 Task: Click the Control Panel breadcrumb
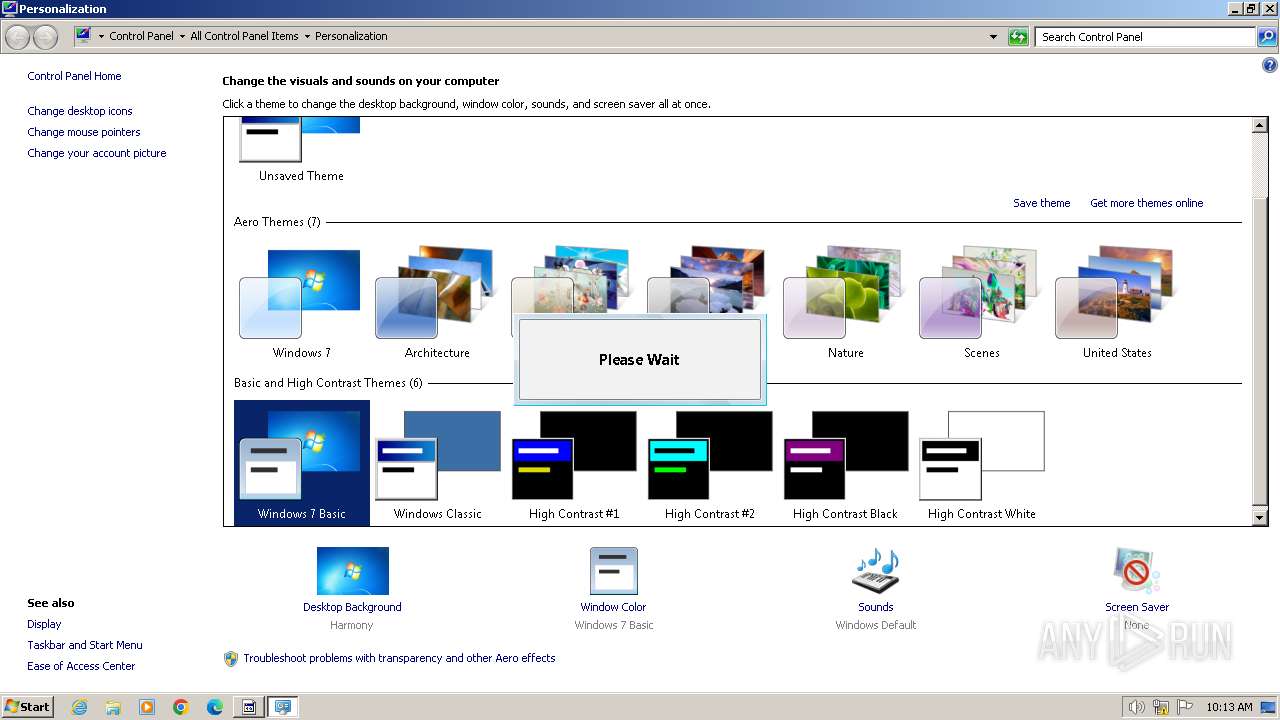(141, 36)
